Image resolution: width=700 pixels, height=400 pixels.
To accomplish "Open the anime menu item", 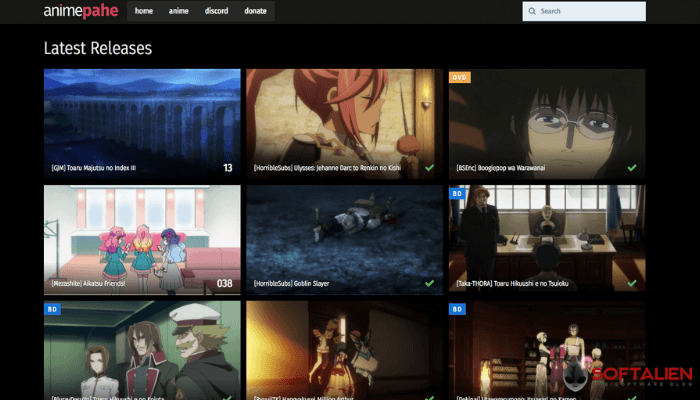I will tap(179, 11).
